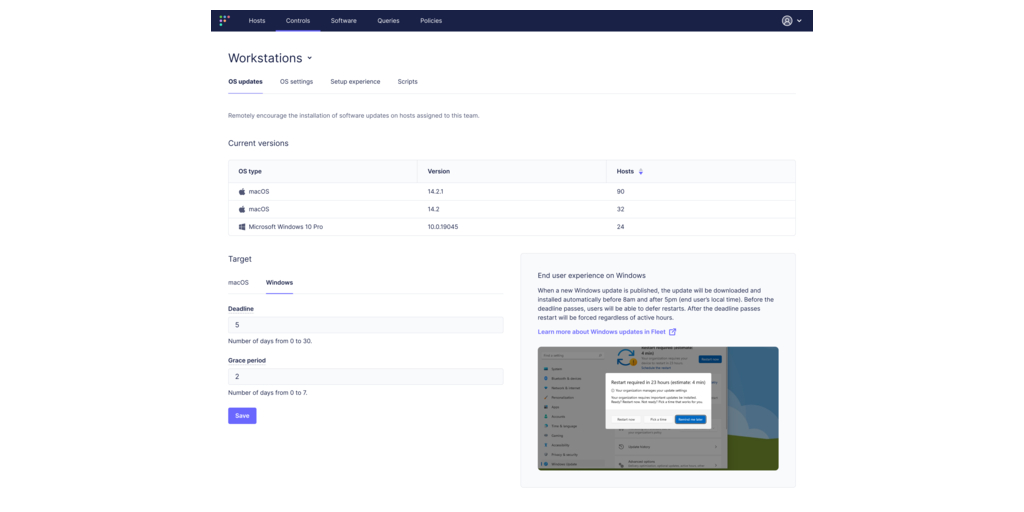Screen dimensions: 1024x512
Task: Open the Scripts tab
Action: pyautogui.click(x=407, y=81)
